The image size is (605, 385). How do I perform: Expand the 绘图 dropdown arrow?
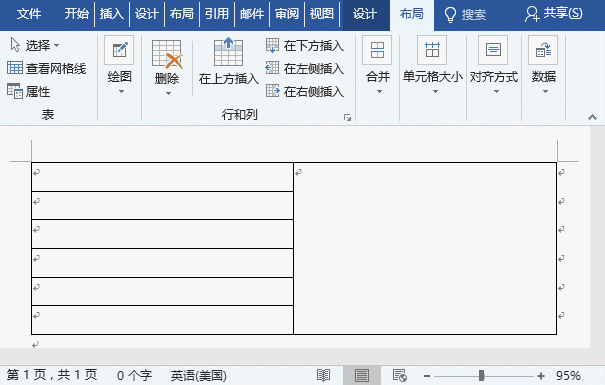[x=121, y=92]
